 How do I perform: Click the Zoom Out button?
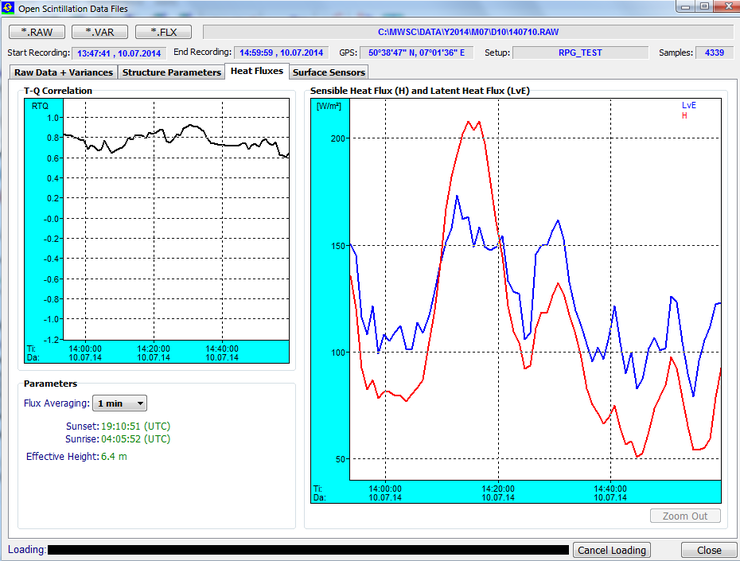pyautogui.click(x=685, y=516)
